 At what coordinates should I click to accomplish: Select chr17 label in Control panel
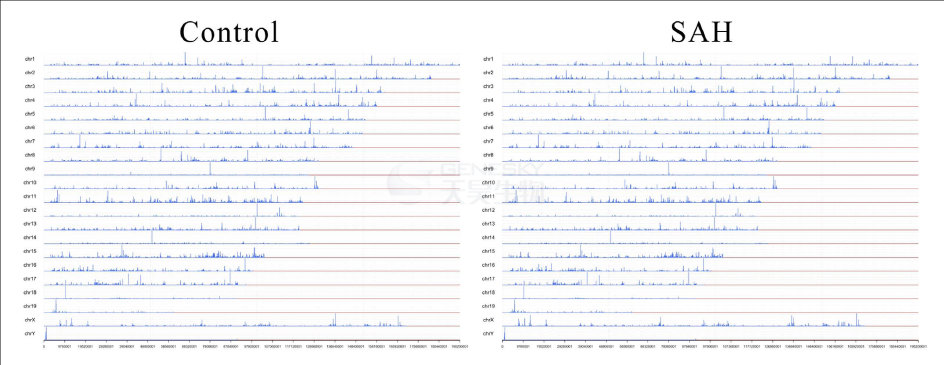pyautogui.click(x=31, y=279)
